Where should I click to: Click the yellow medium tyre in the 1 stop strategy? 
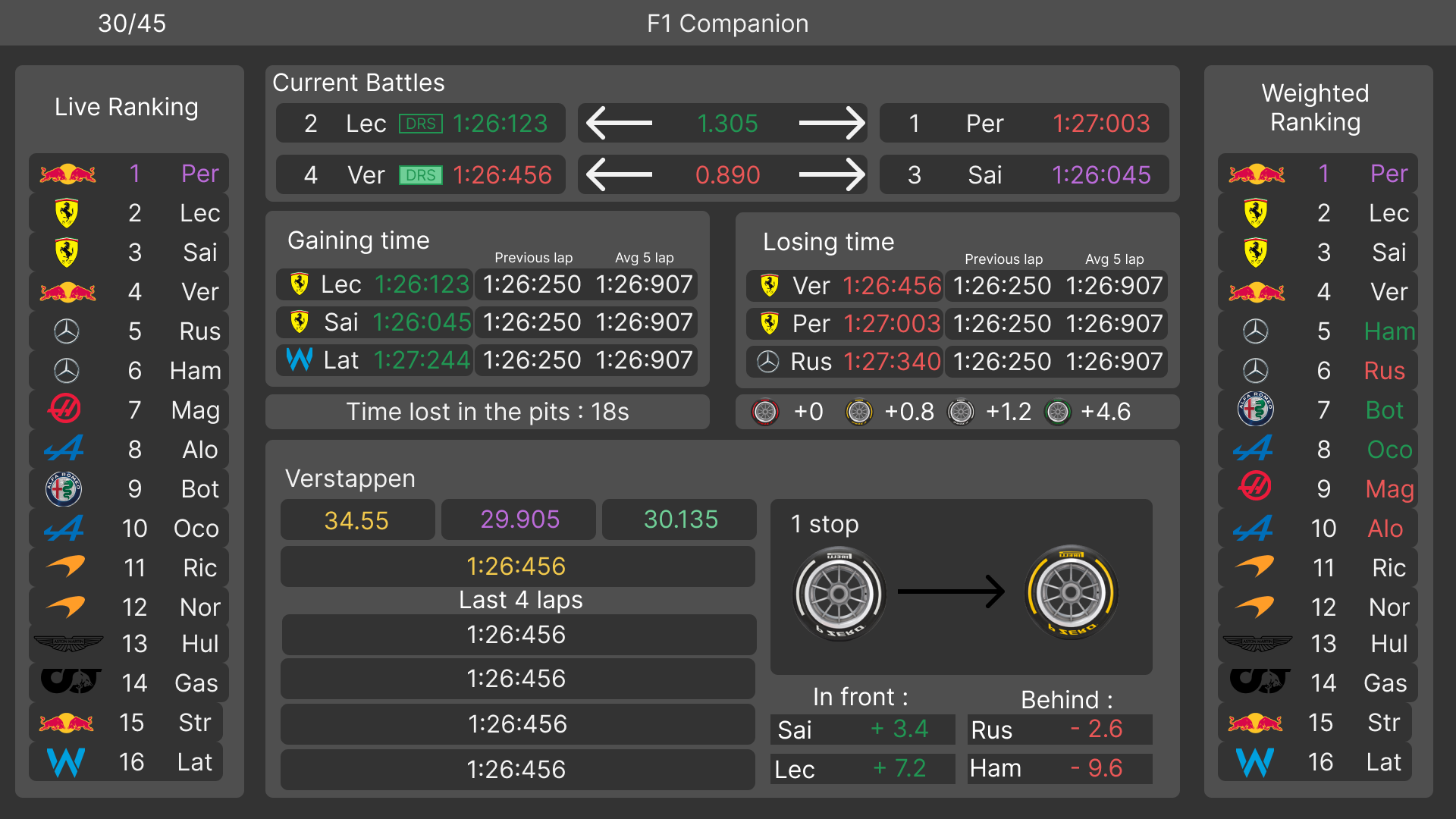click(x=1071, y=592)
